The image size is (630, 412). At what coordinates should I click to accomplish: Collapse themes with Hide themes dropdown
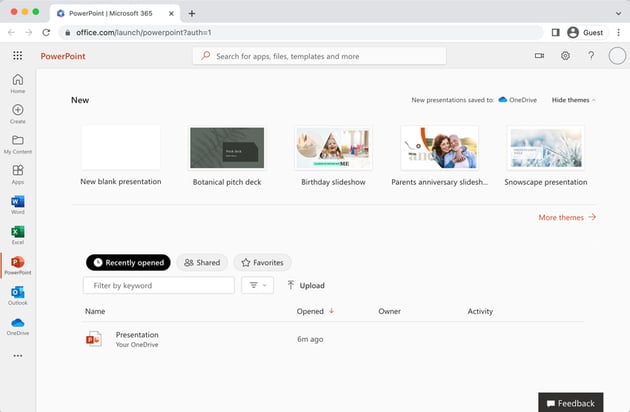[x=574, y=100]
